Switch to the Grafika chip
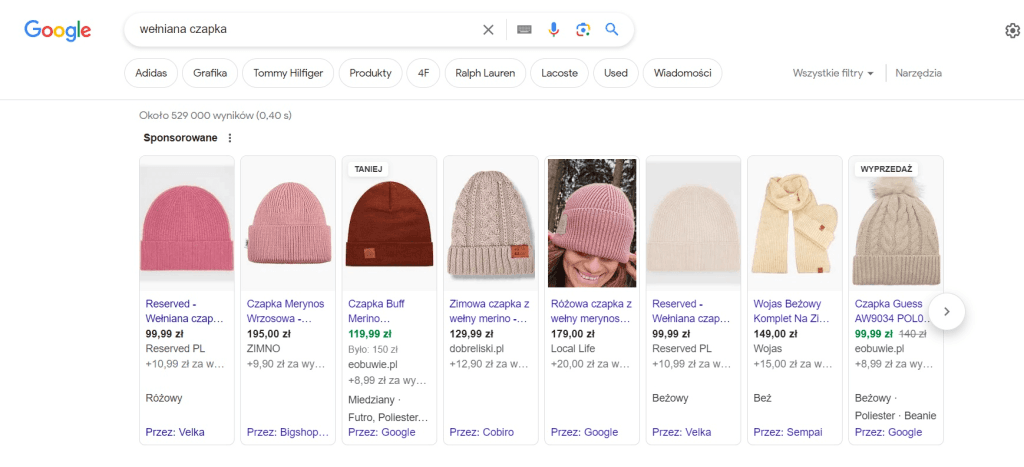Viewport: 1024px width, 467px height. tap(210, 73)
